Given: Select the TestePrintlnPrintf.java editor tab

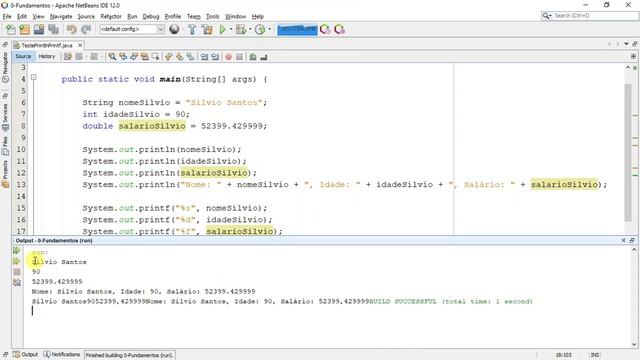Looking at the screenshot, I should tap(47, 45).
